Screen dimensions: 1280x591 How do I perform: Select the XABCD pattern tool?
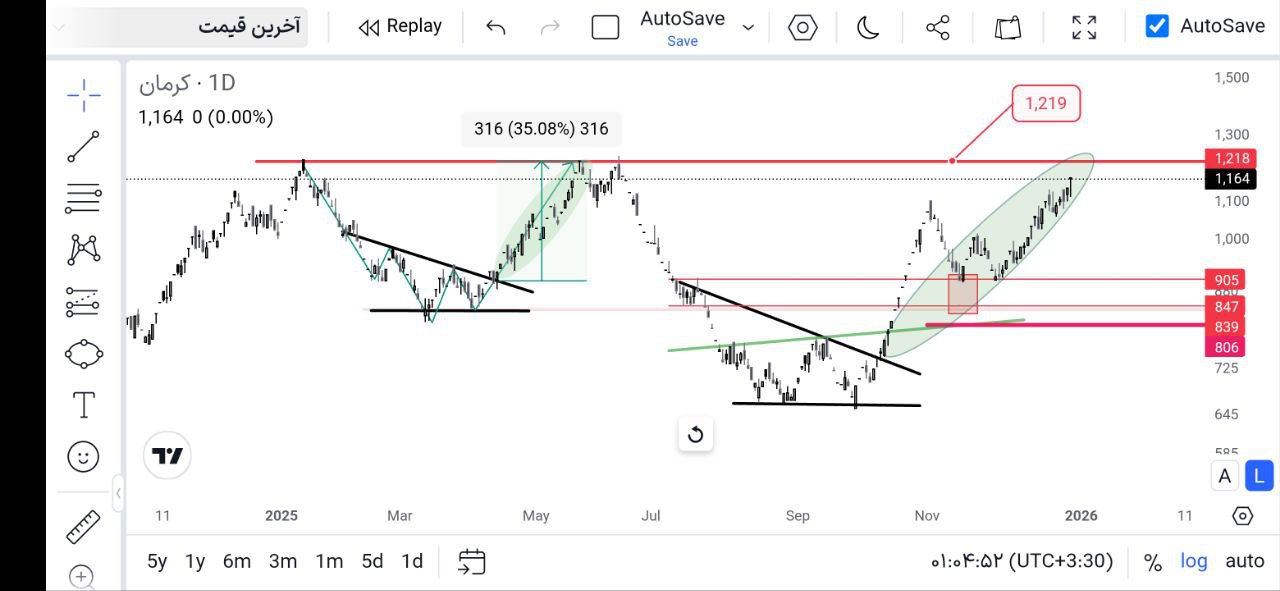(84, 249)
